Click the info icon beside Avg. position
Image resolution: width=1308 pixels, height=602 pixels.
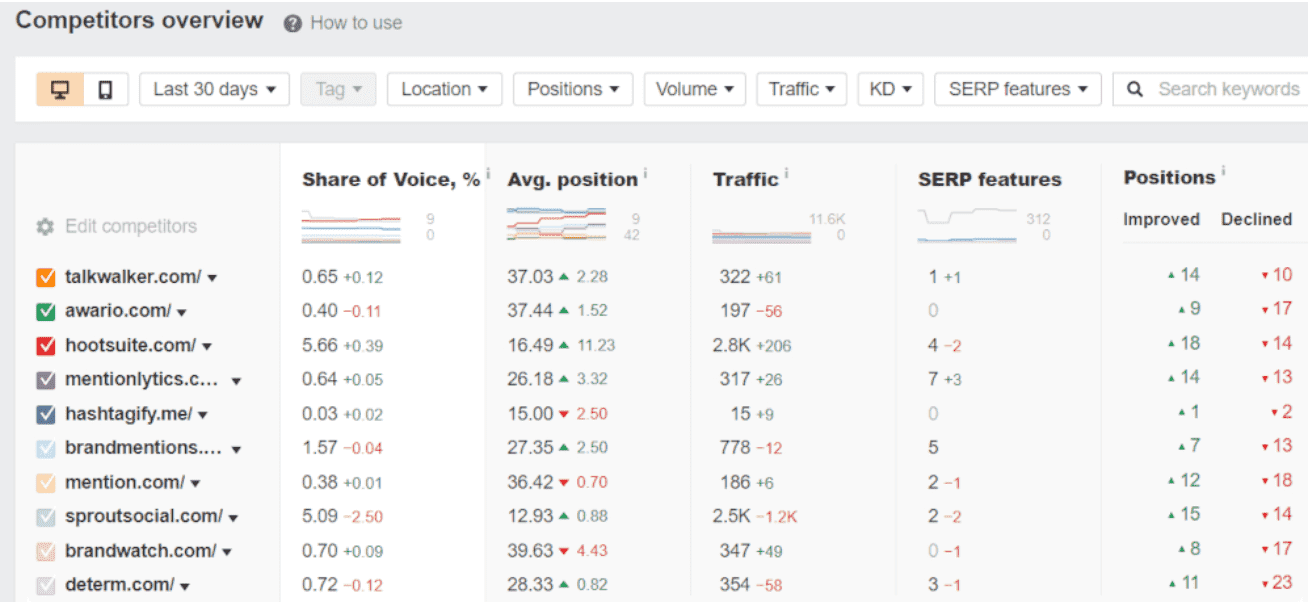[643, 171]
